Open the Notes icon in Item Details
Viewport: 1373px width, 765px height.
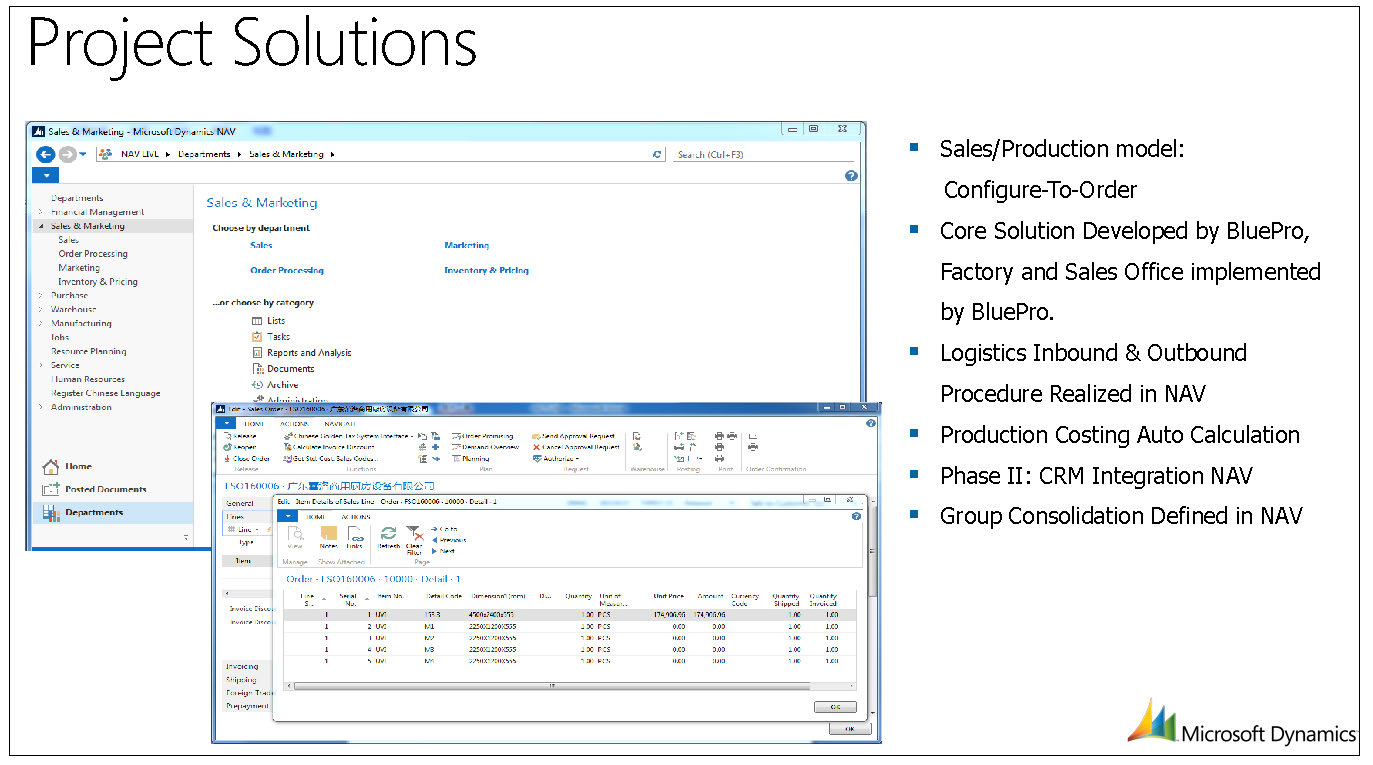click(x=328, y=536)
